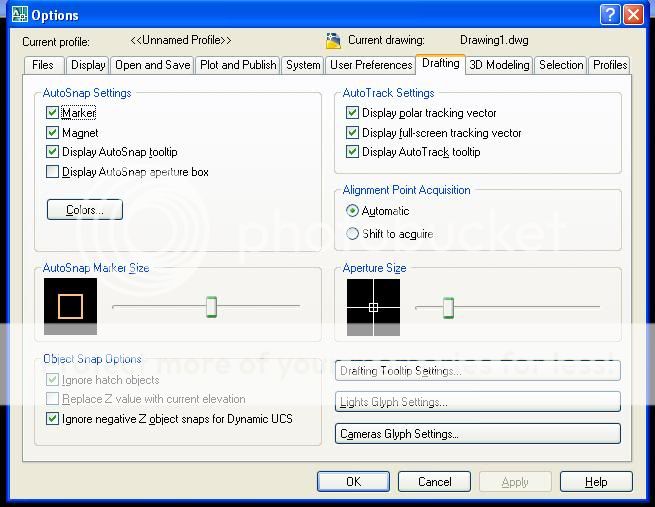
Task: Click the Cancel button
Action: click(x=434, y=482)
